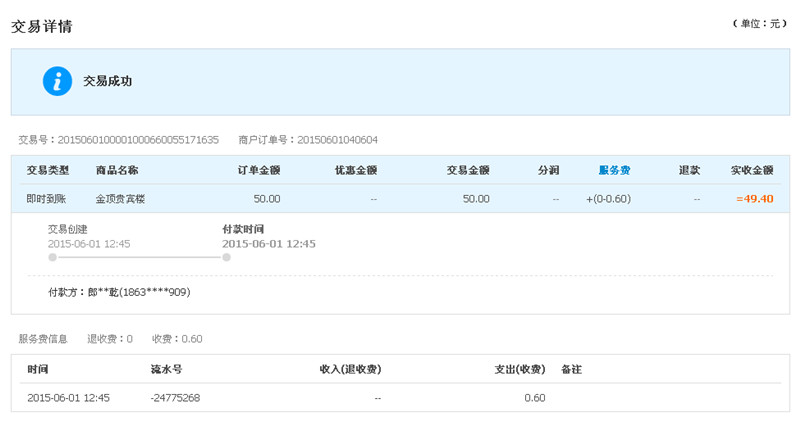
Task: Click the orange =49.40 received amount
Action: [x=755, y=199]
